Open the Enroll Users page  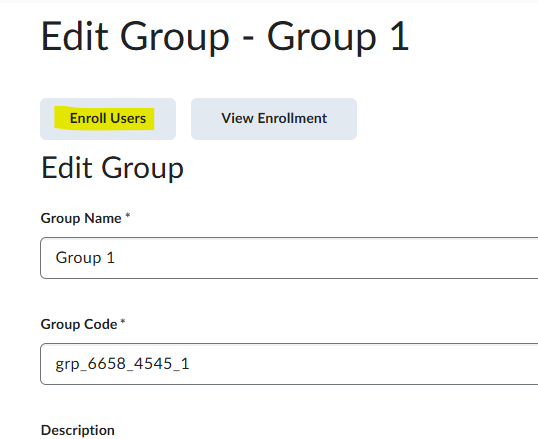coord(108,119)
